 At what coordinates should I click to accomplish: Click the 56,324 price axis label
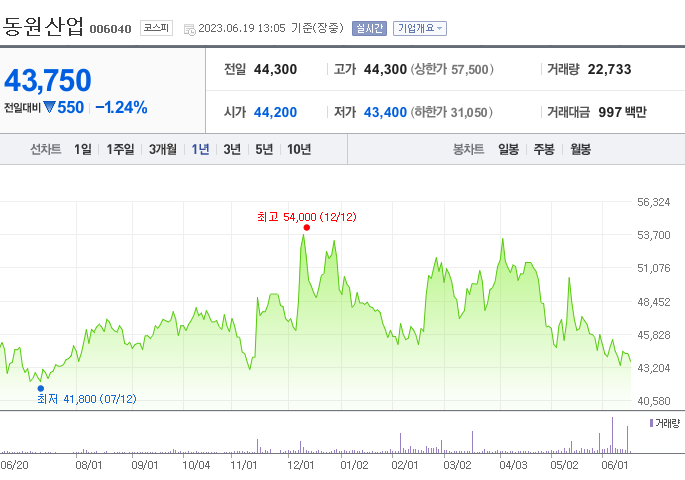point(654,202)
